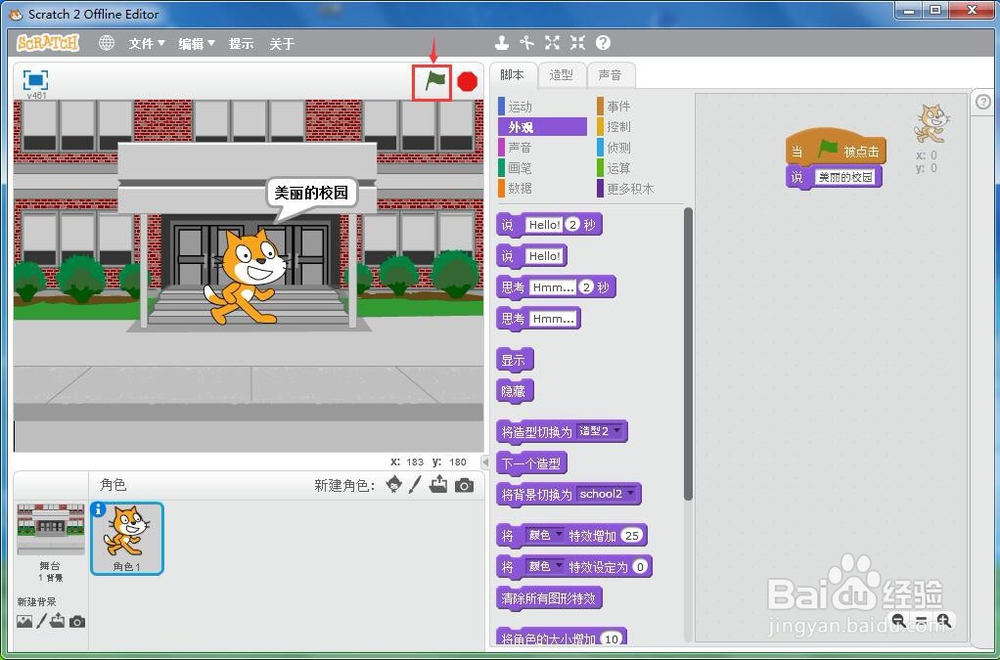Select the 外观 block category

point(542,127)
